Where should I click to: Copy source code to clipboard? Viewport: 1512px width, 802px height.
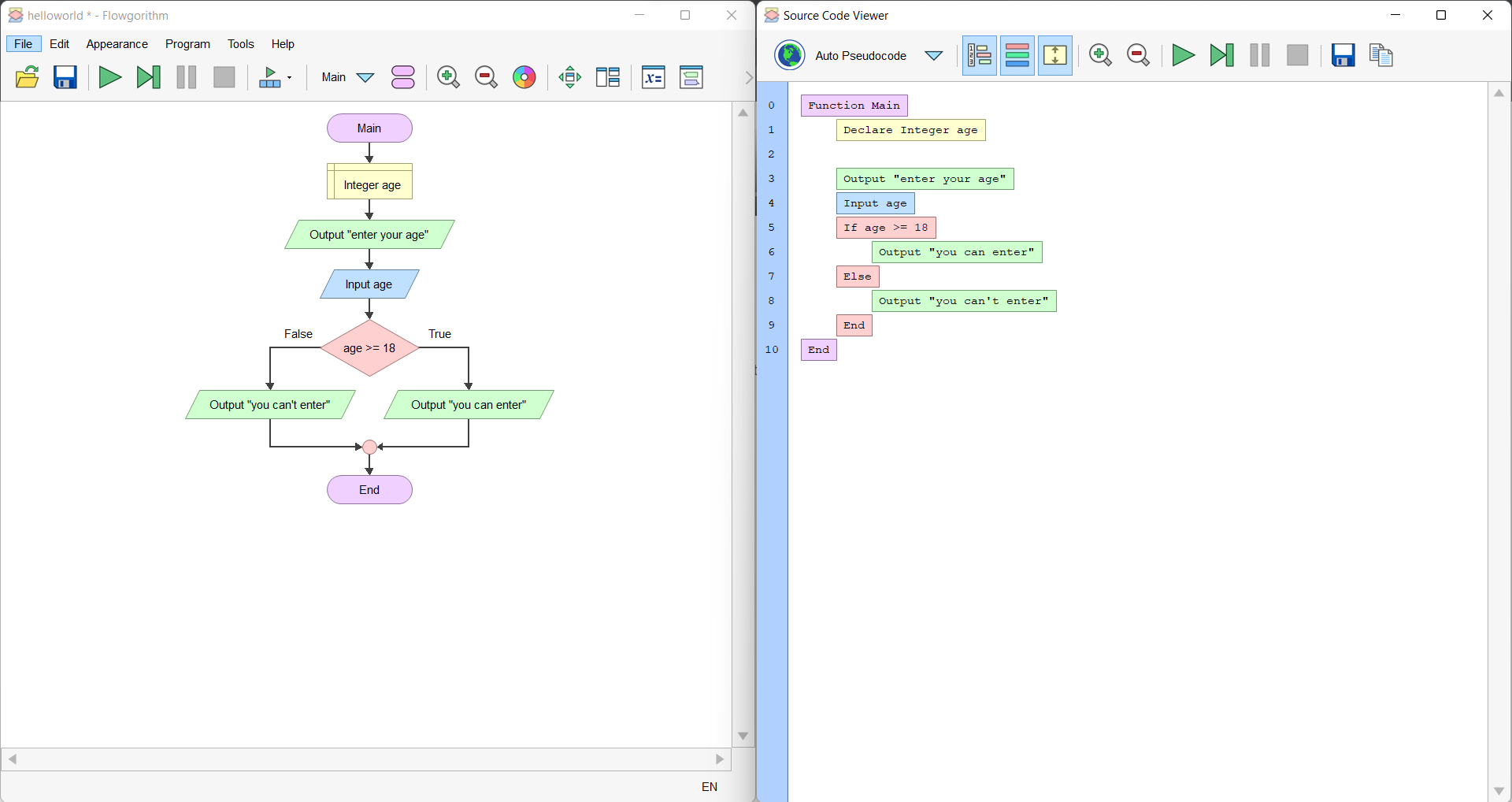click(x=1381, y=55)
